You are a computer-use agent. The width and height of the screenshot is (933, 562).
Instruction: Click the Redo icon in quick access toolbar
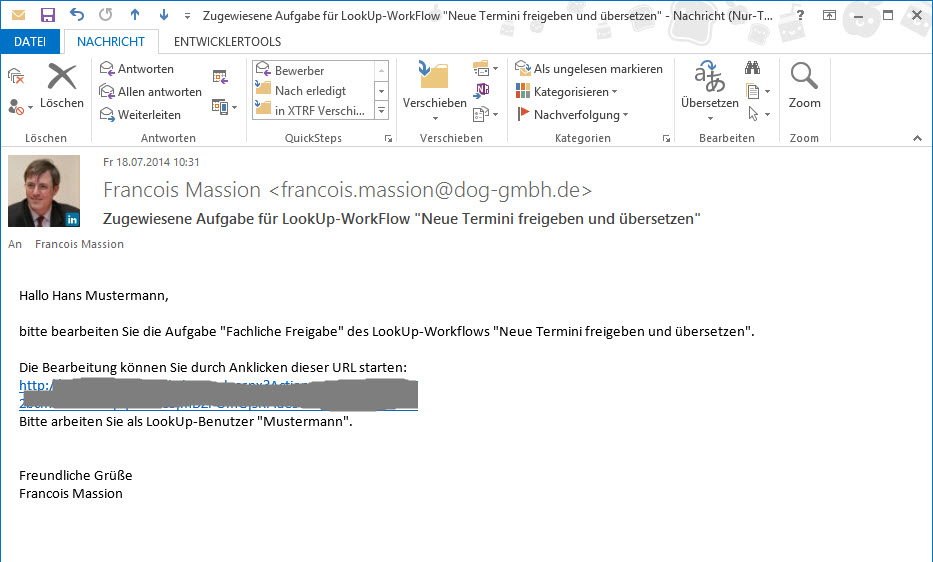(105, 14)
